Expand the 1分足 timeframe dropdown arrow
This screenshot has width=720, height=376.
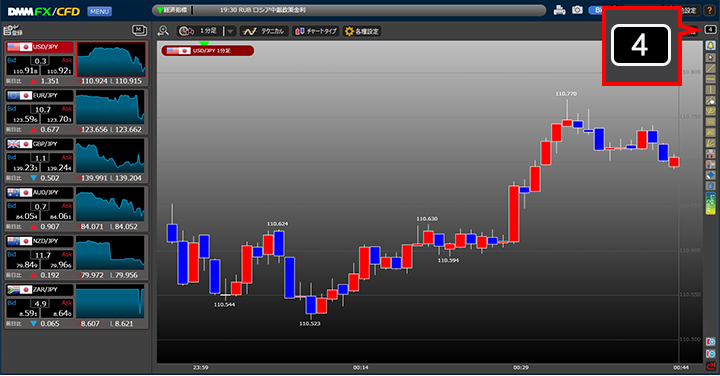(230, 31)
